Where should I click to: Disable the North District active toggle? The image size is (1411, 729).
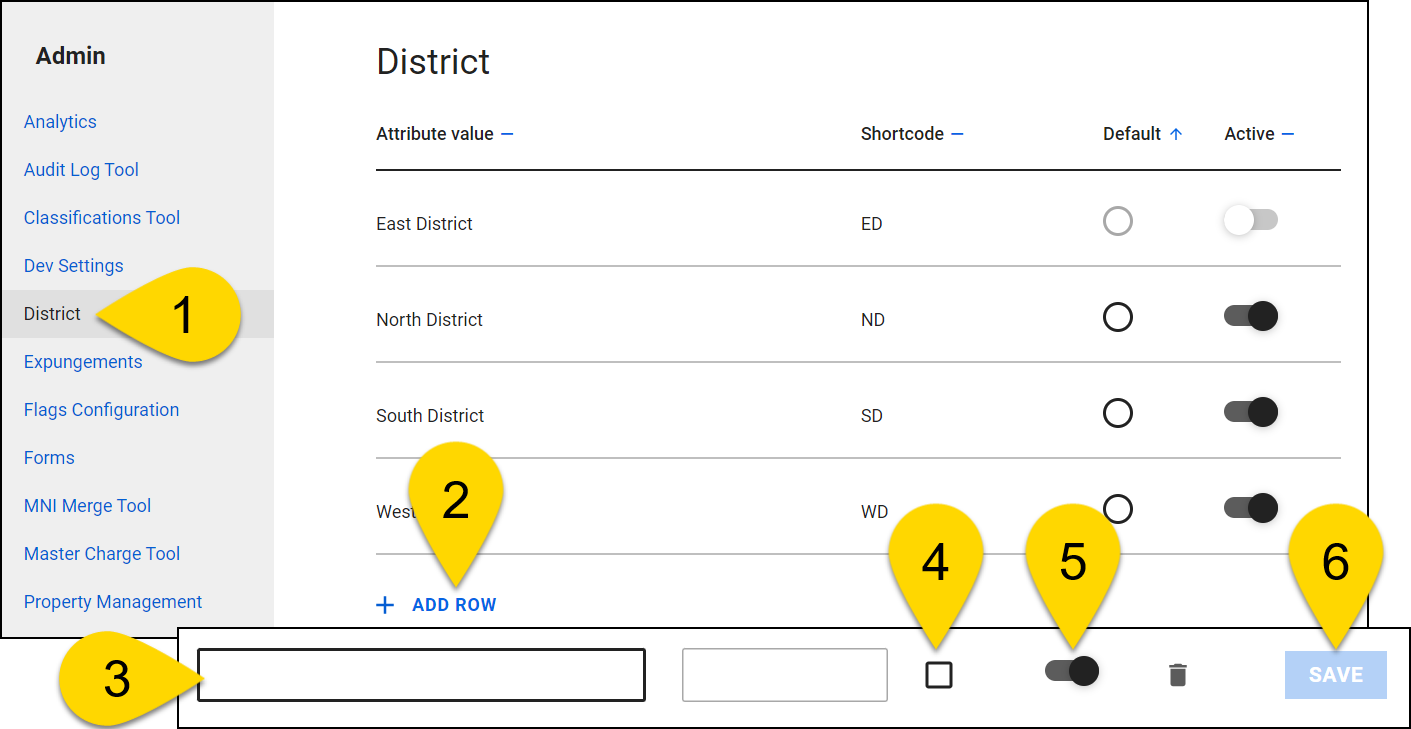[x=1250, y=317]
